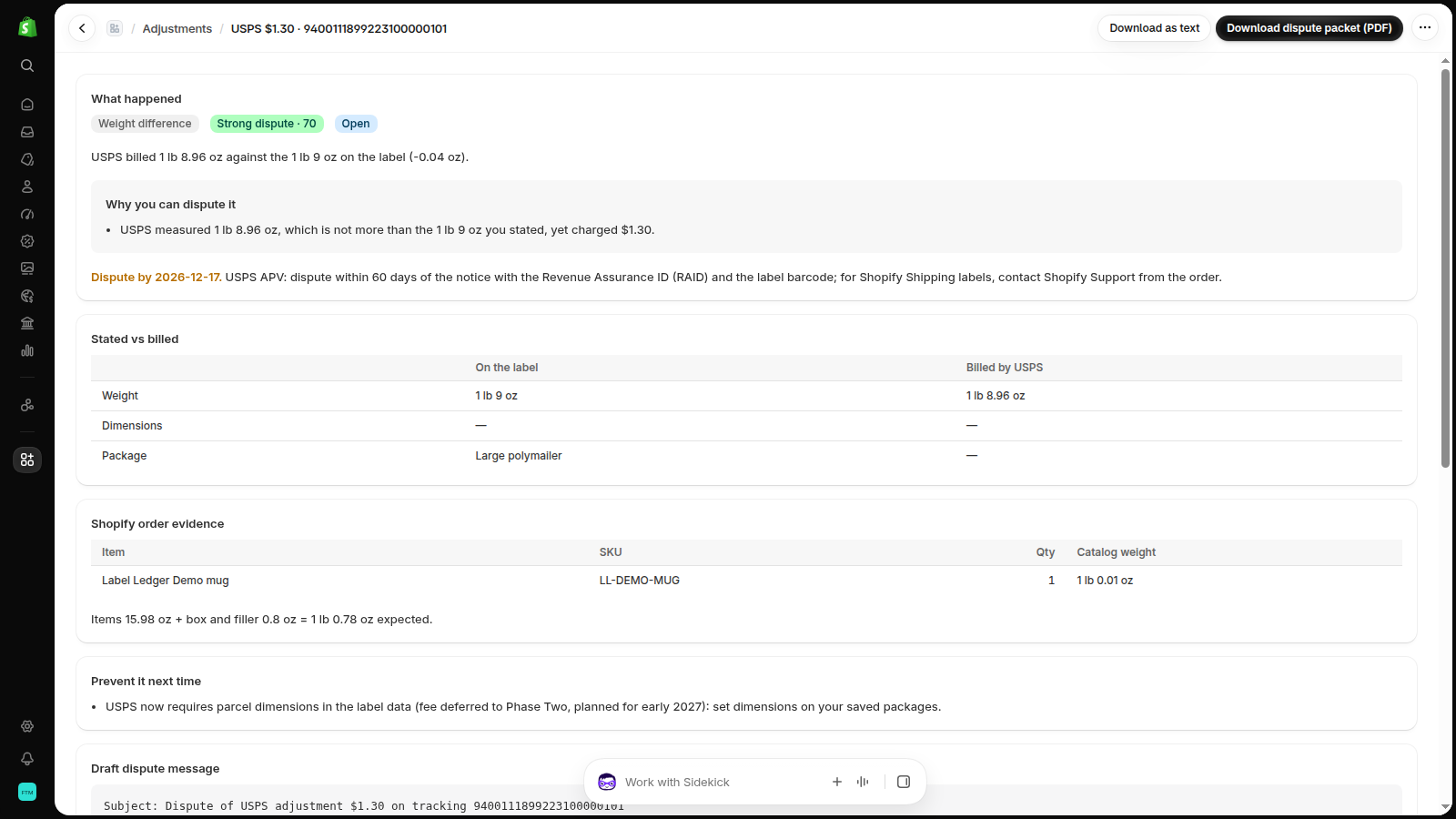Click the Strong dispute · 70 badge
Viewport: 1456px width, 819px height.
click(267, 124)
